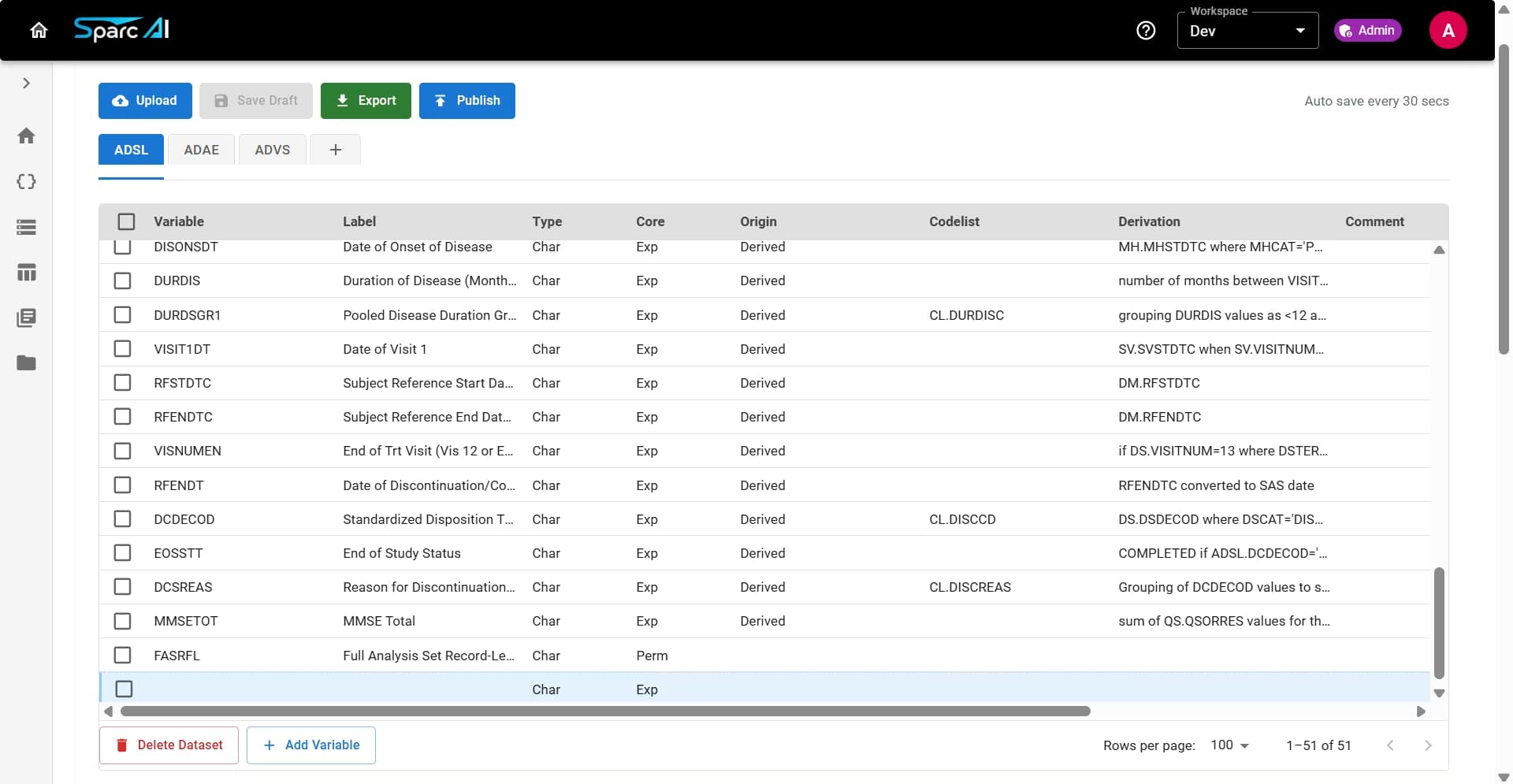The width and height of the screenshot is (1513, 784).
Task: Select the code braces icon in sidebar
Action: pyautogui.click(x=26, y=181)
